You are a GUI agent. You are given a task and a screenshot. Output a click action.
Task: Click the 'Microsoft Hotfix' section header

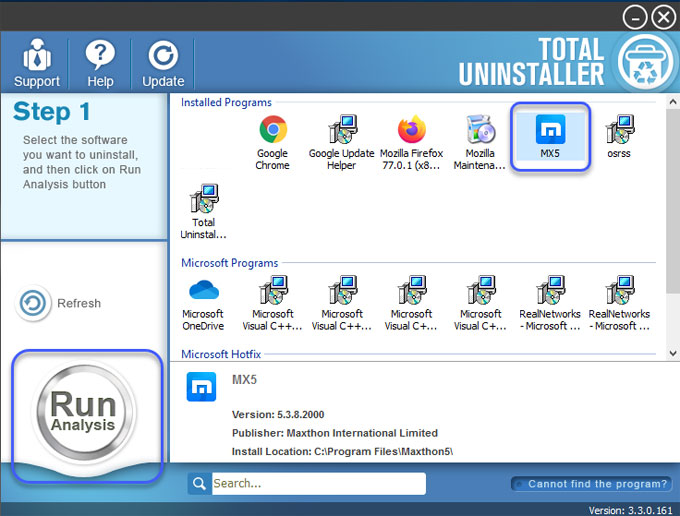[x=221, y=354]
